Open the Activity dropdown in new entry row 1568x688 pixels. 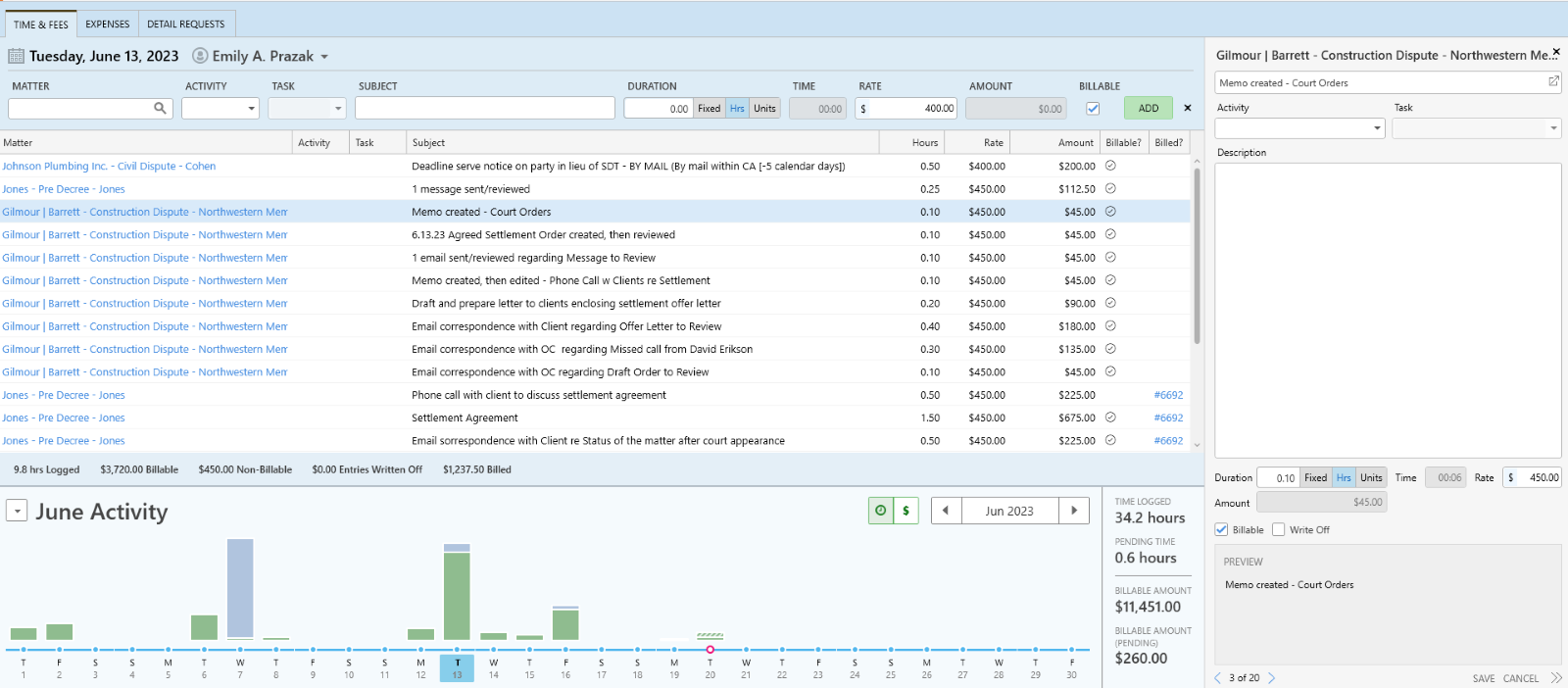pyautogui.click(x=251, y=109)
